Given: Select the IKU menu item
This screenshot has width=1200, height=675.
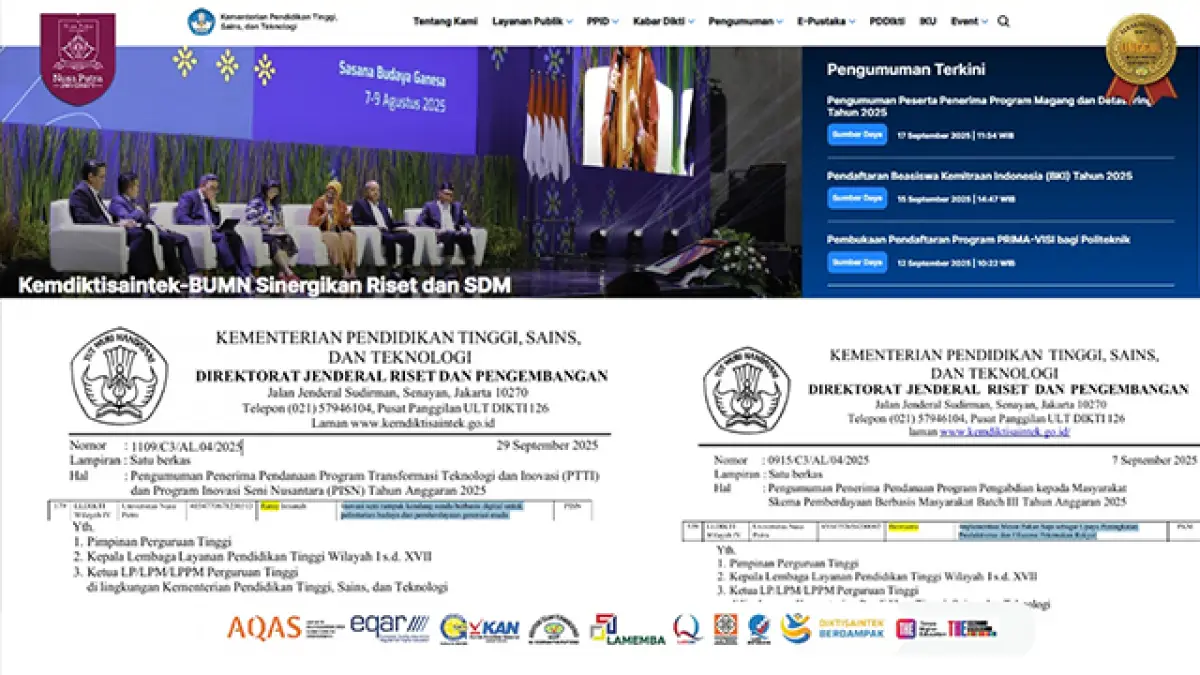Looking at the screenshot, I should pyautogui.click(x=927, y=21).
